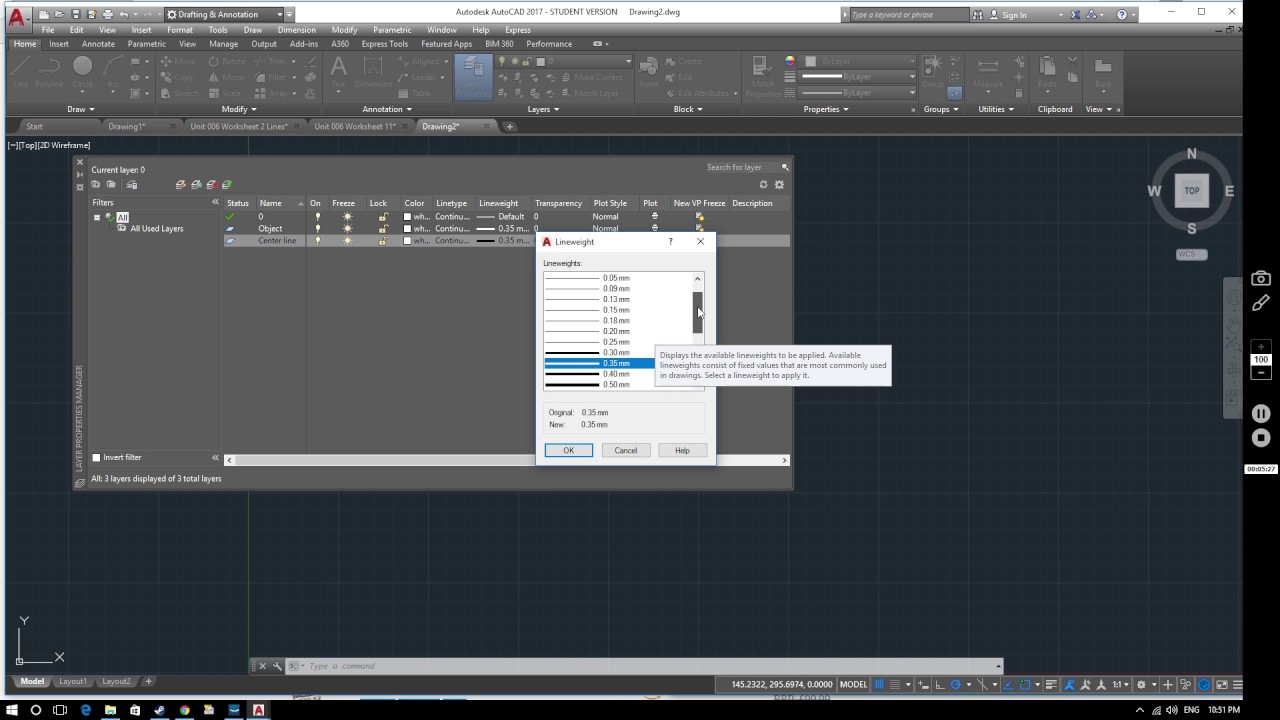Click New Layer icon in layer manager
Screen dimensions: 1280x720
pos(180,185)
